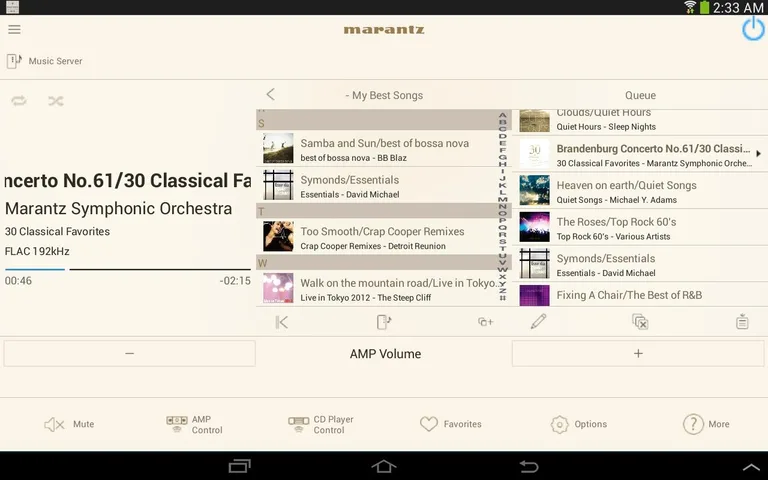
Task: Decrease AMP volume with minus button
Action: 129,353
